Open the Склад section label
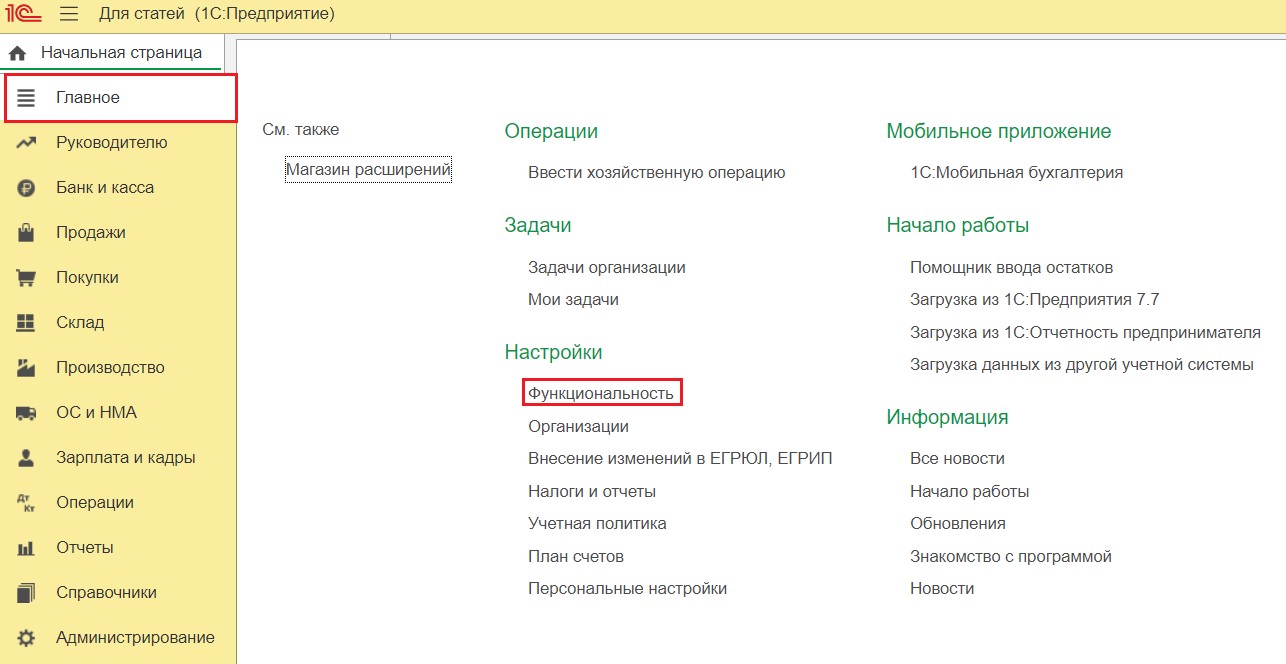The height and width of the screenshot is (664, 1286). [80, 323]
